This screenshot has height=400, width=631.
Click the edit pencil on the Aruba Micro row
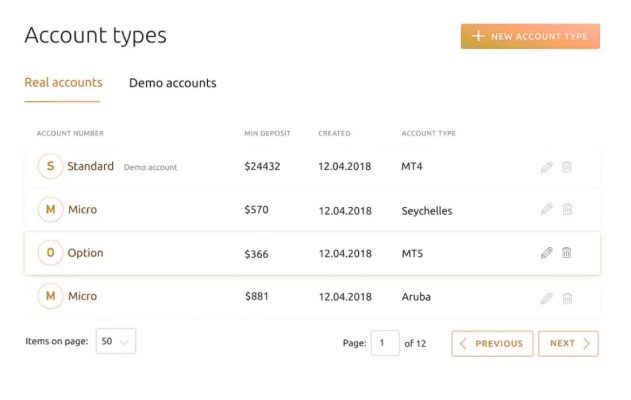(x=546, y=297)
